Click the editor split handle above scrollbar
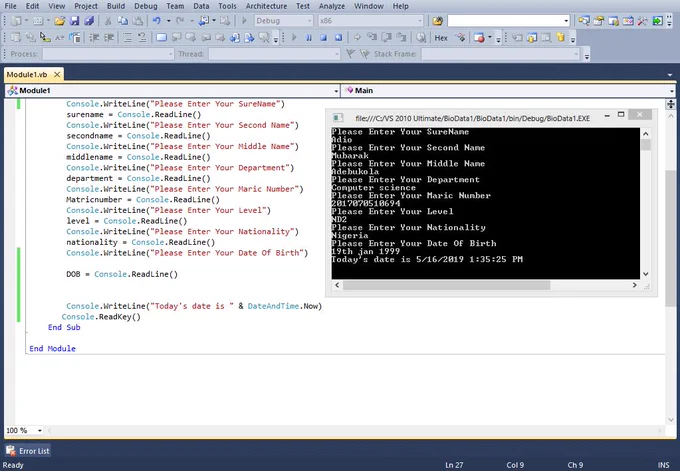This screenshot has width=680, height=471. (670, 104)
